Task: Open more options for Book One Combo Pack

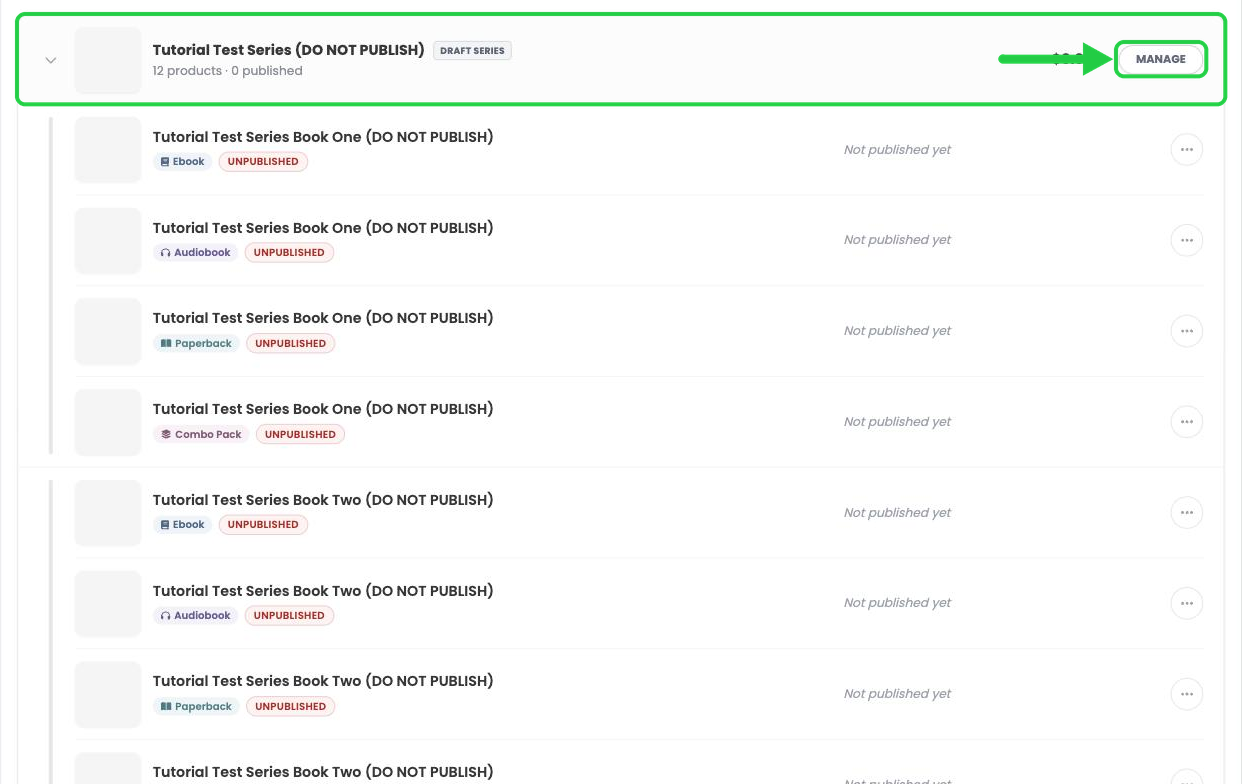Action: click(x=1186, y=422)
